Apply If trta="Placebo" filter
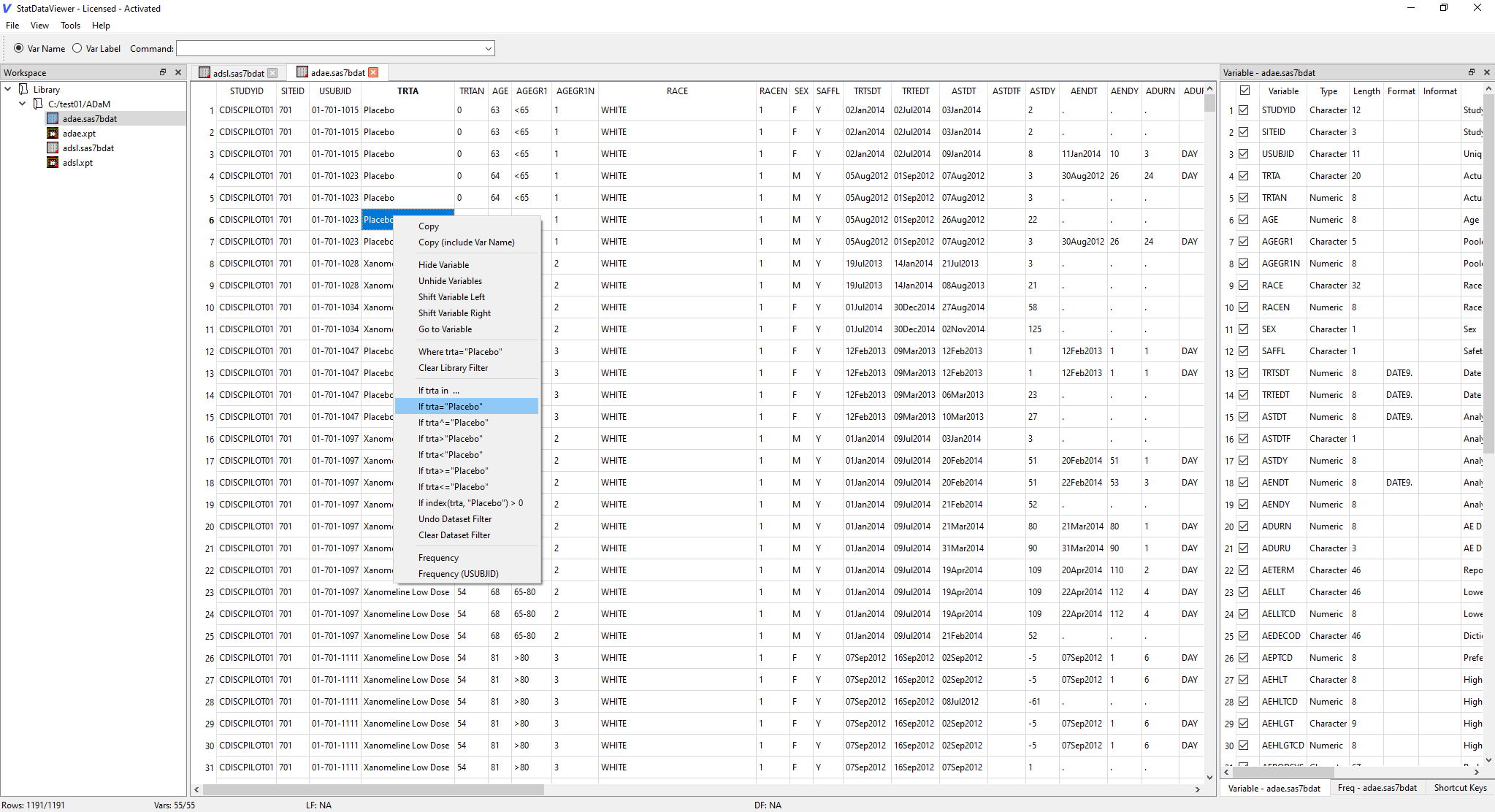Image resolution: width=1495 pixels, height=812 pixels. [x=467, y=407]
